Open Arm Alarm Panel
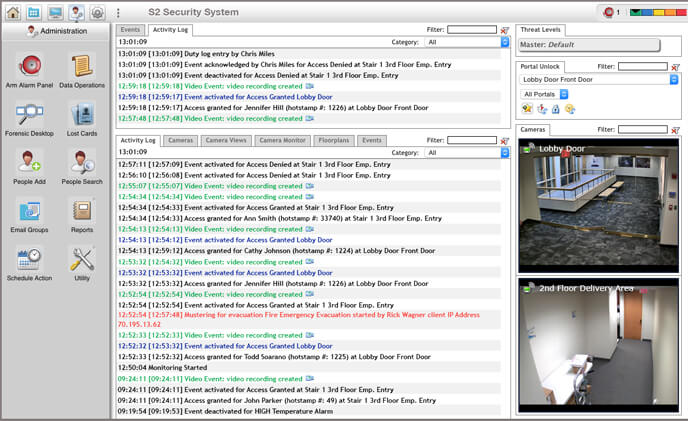 click(29, 71)
